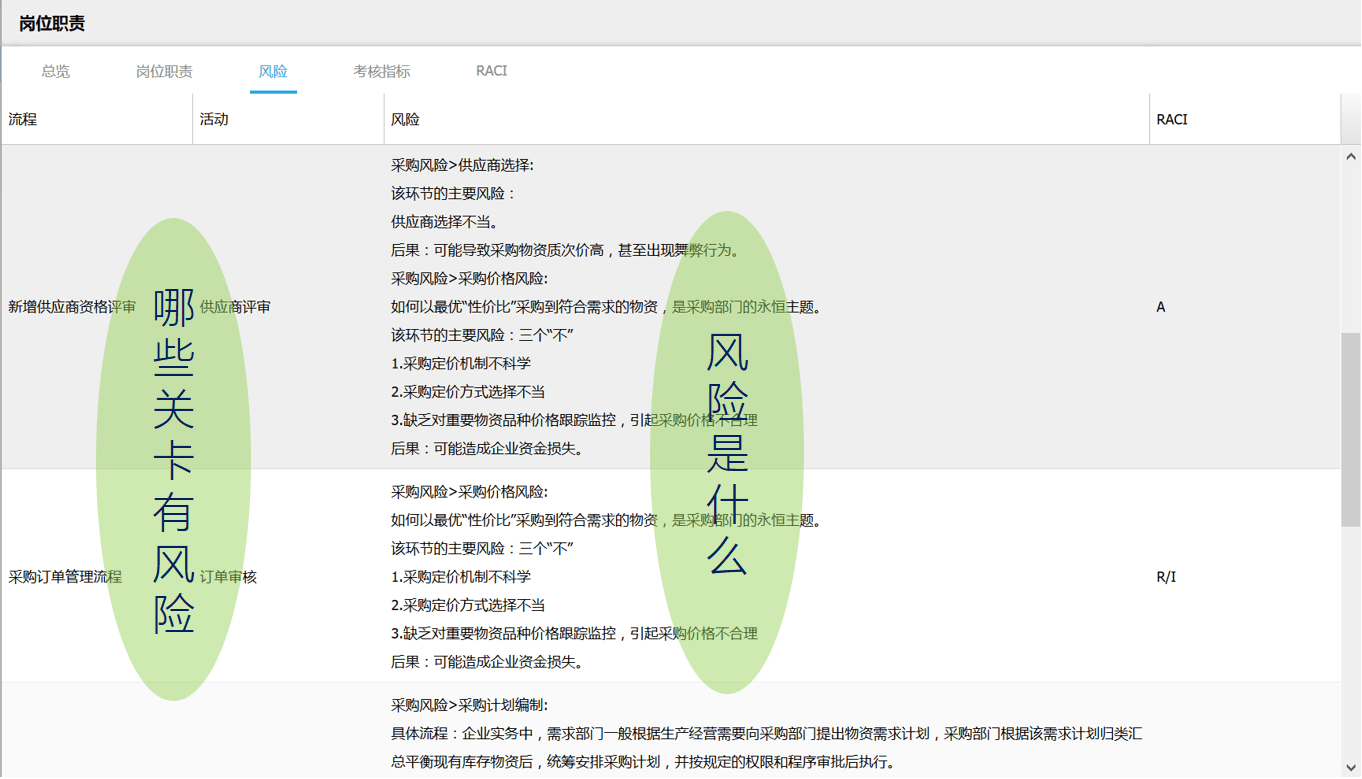Click the 风险 column header in table

405,119
